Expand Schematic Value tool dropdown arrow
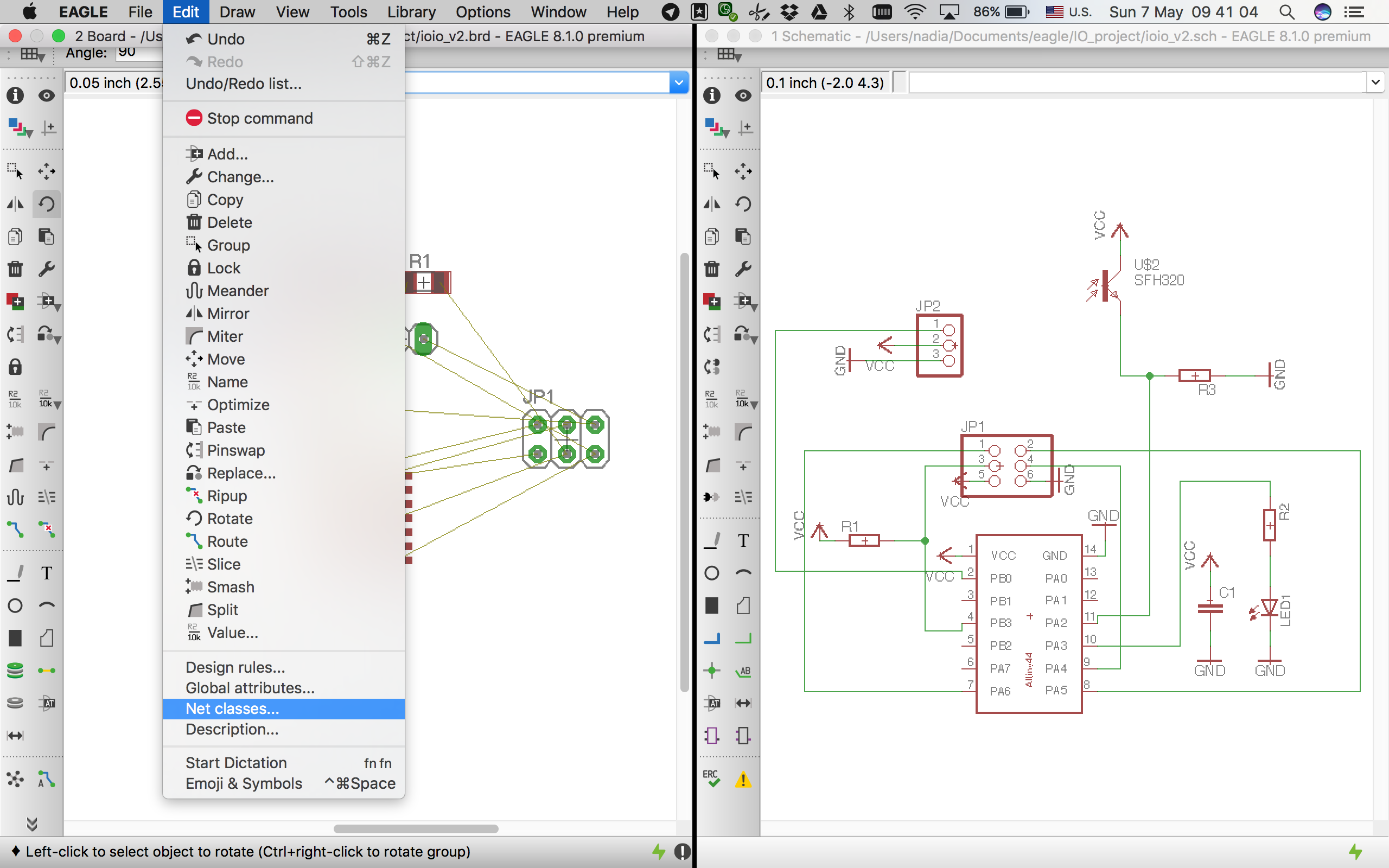Screen dimensions: 1389x868 point(754,405)
